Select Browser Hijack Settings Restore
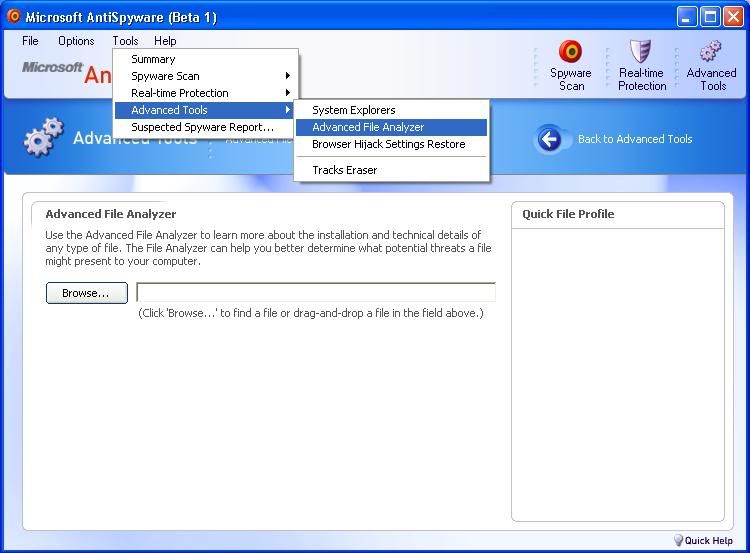The height and width of the screenshot is (553, 750). click(x=391, y=144)
